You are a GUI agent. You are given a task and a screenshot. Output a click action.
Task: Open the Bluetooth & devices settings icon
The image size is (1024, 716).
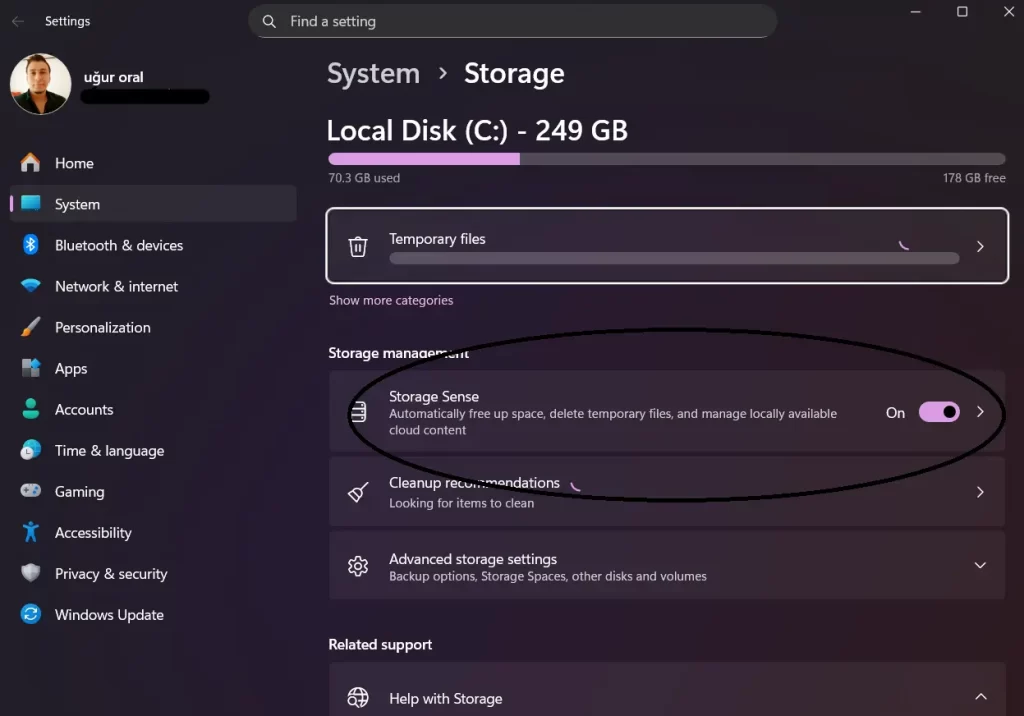(x=28, y=245)
